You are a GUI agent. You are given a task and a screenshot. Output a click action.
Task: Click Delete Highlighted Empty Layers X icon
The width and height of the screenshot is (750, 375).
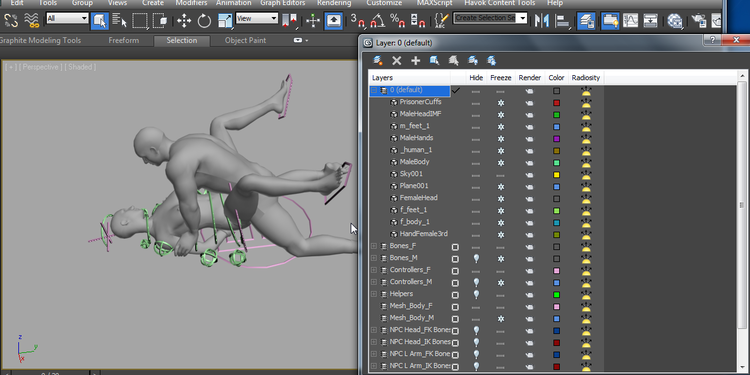pos(397,61)
